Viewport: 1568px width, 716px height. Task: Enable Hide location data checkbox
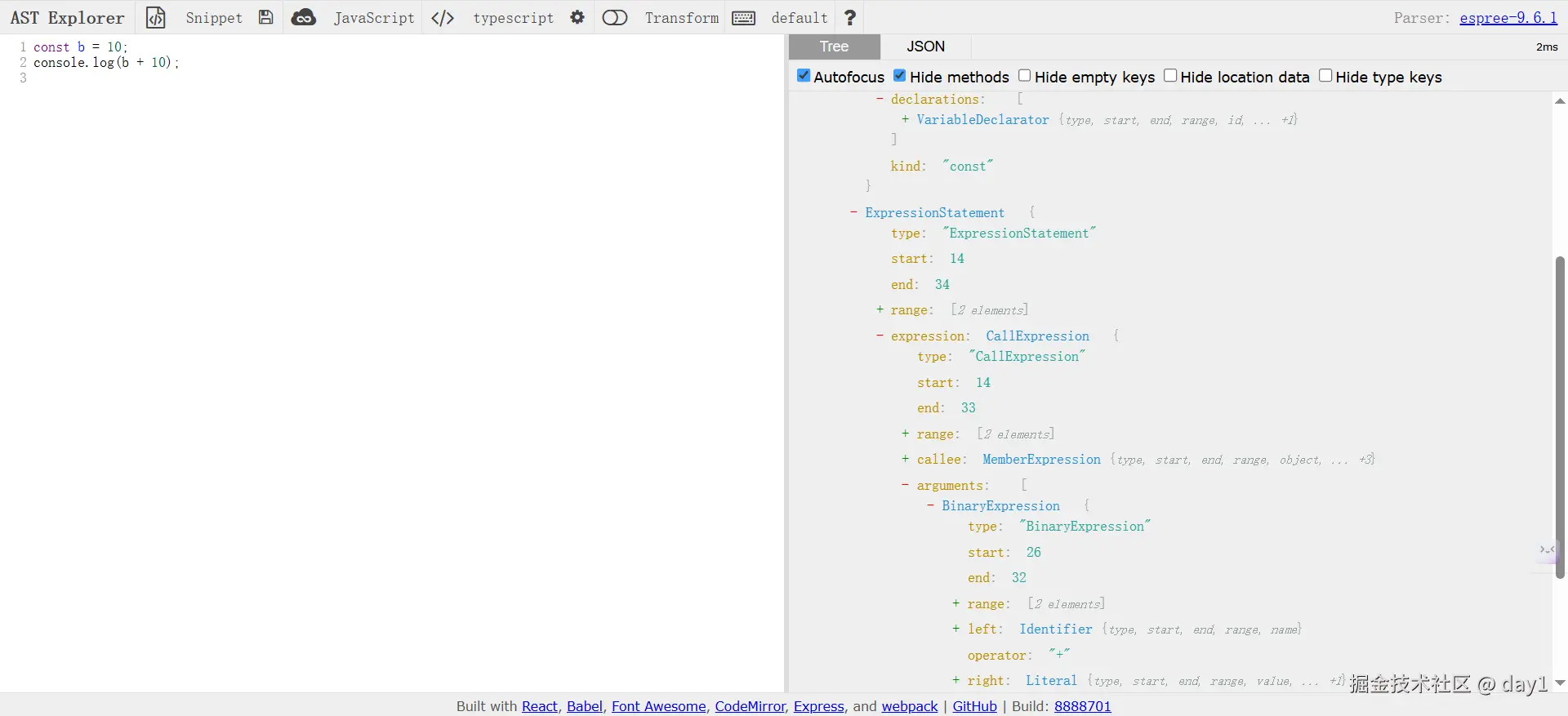click(1170, 76)
